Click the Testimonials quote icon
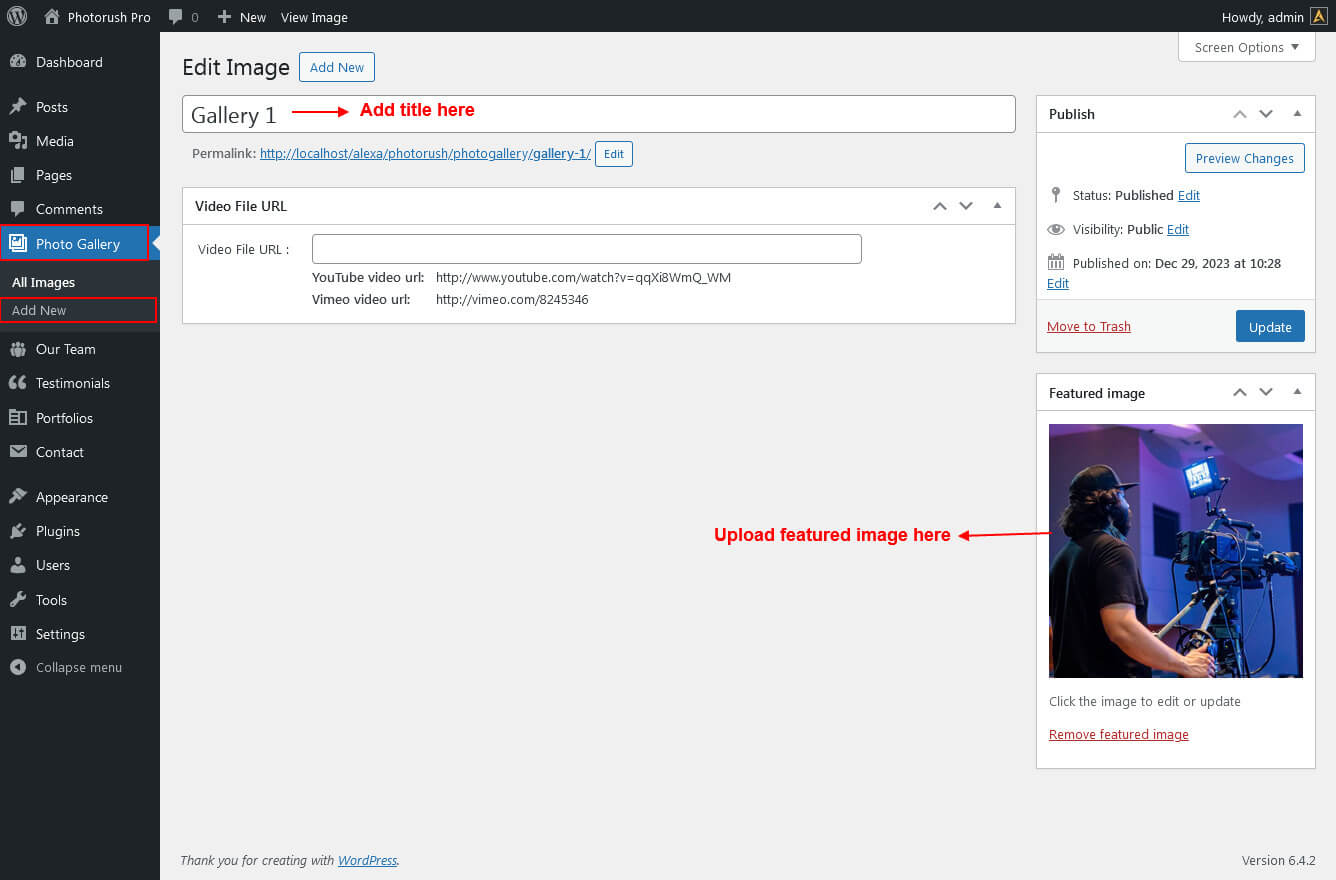 pyautogui.click(x=18, y=383)
